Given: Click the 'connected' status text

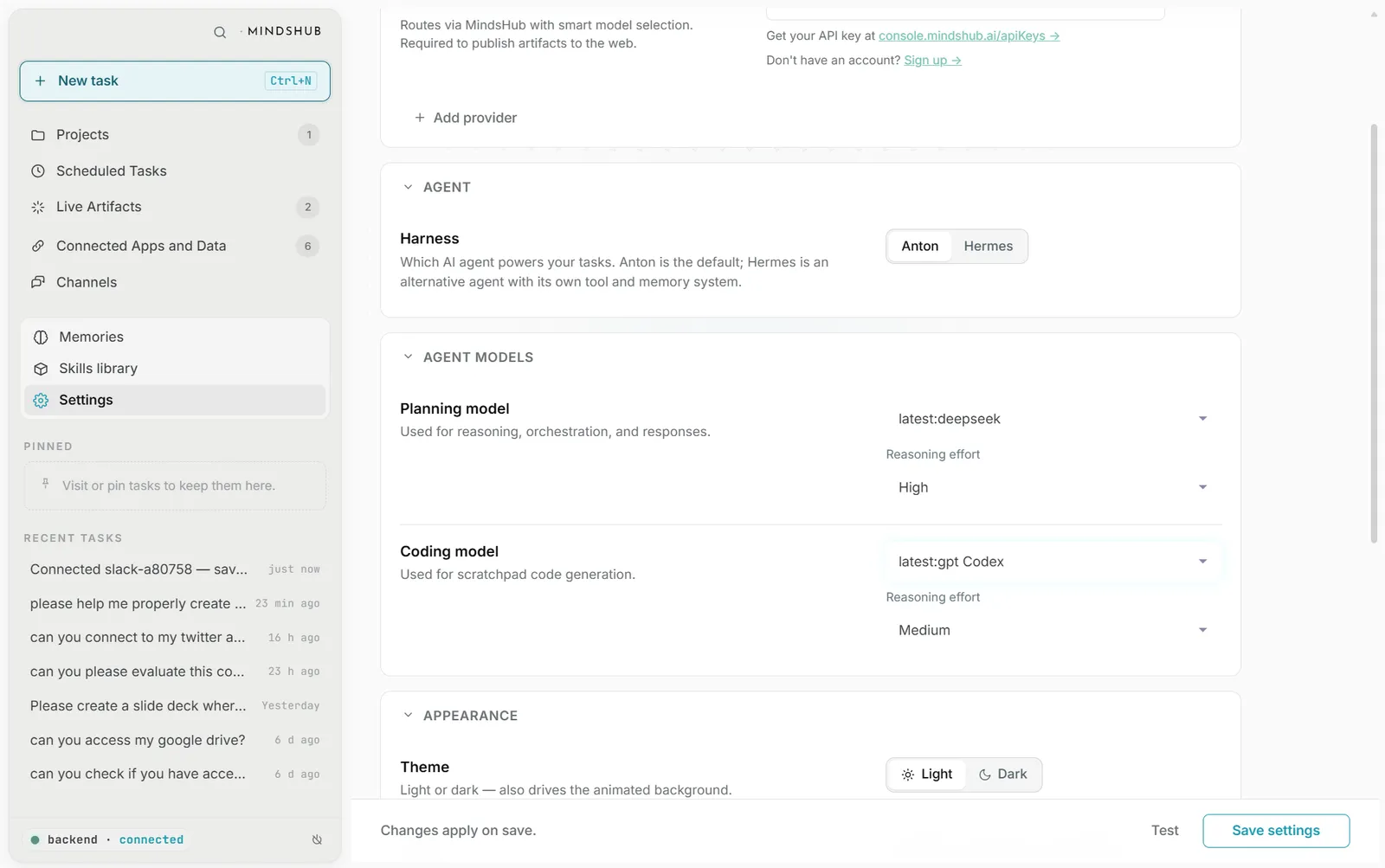Looking at the screenshot, I should [x=151, y=839].
